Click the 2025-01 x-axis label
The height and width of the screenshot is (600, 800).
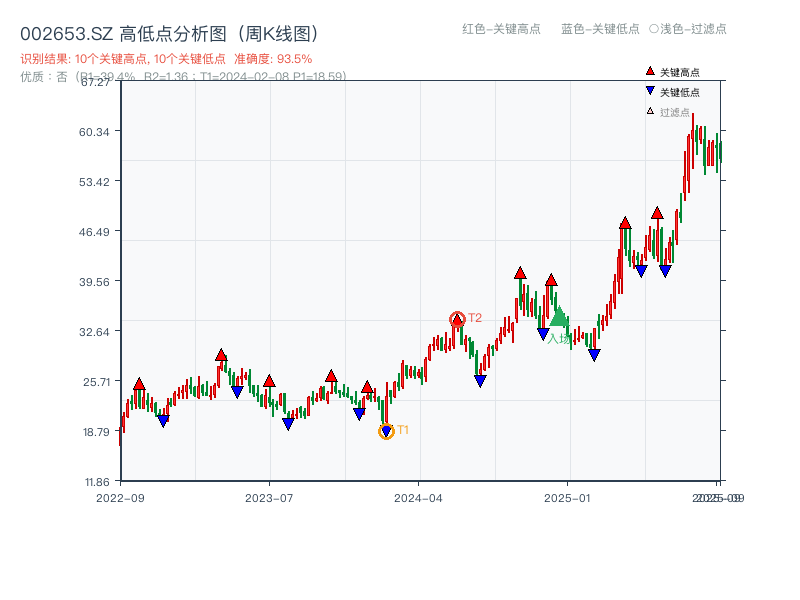click(x=567, y=498)
